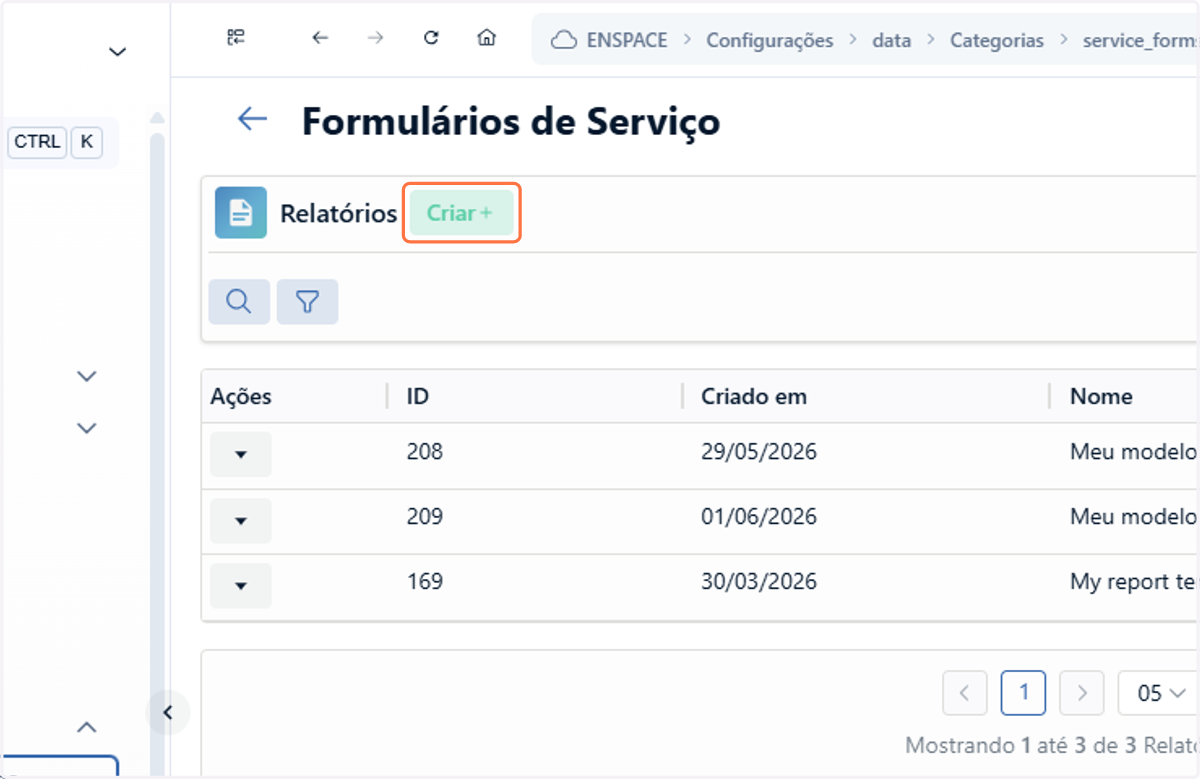Open search with the magnifier button
The width and height of the screenshot is (1200, 779).
pos(239,301)
